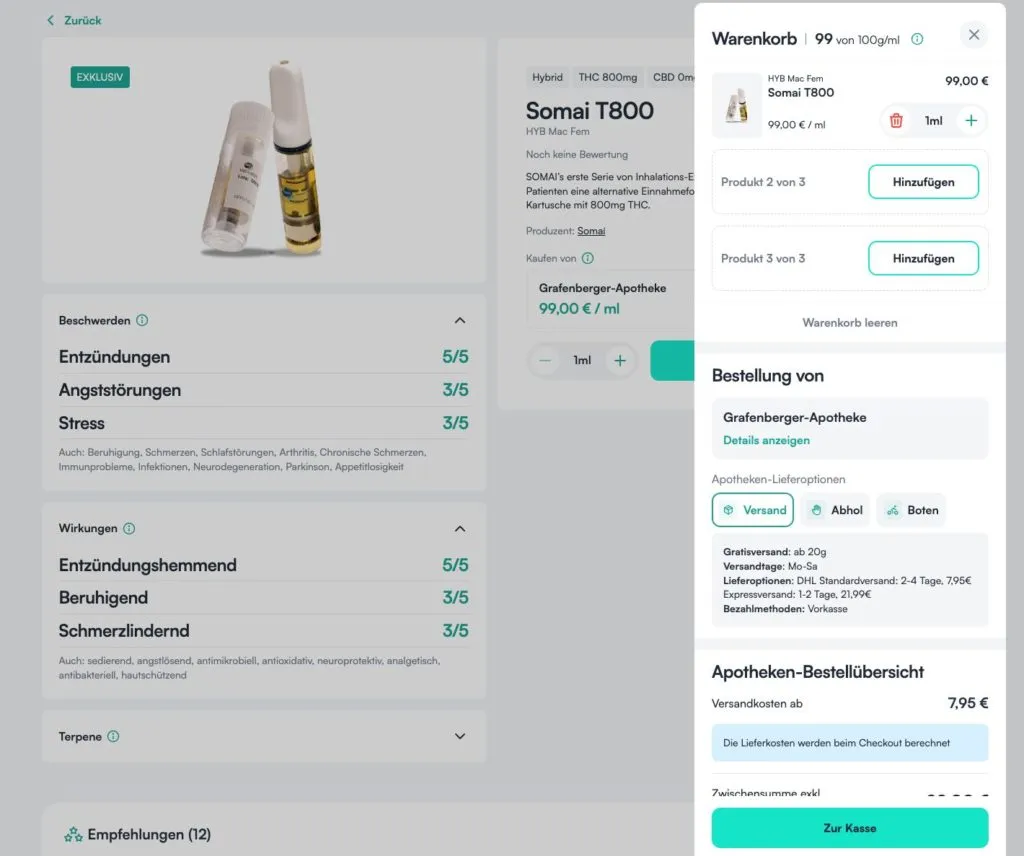The height and width of the screenshot is (856, 1024).
Task: Increase cart quantity with the plus icon
Action: coord(971,120)
